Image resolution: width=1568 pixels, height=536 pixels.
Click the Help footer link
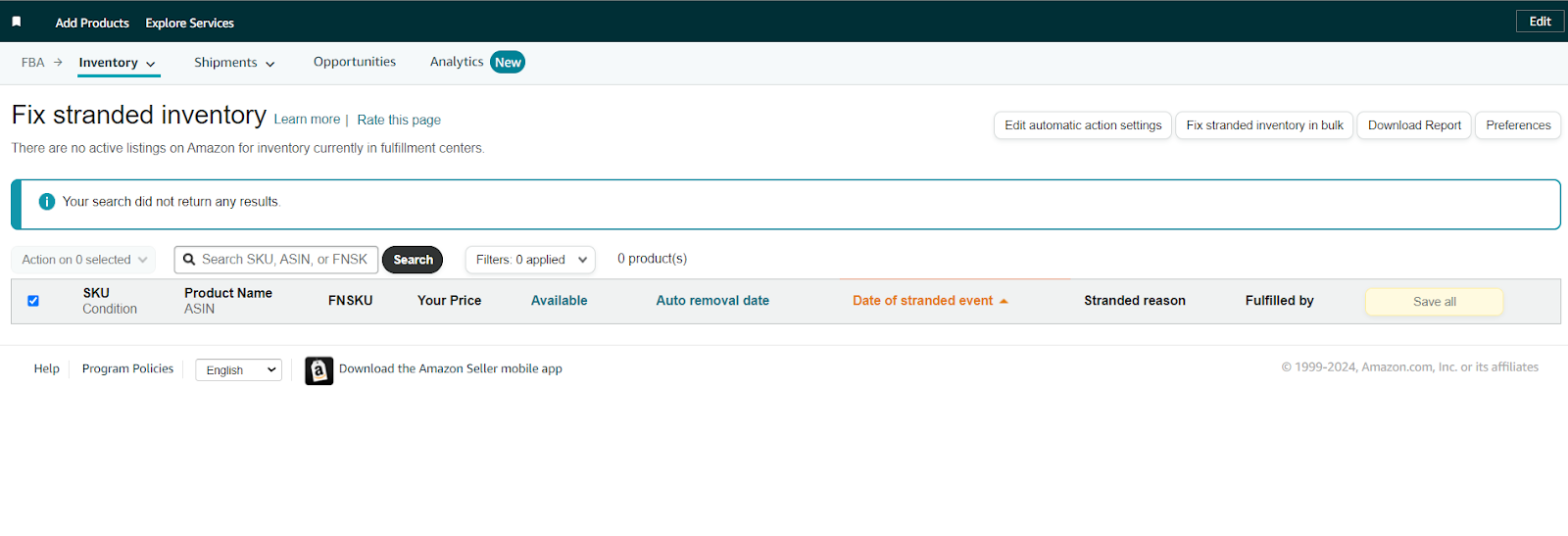point(47,368)
